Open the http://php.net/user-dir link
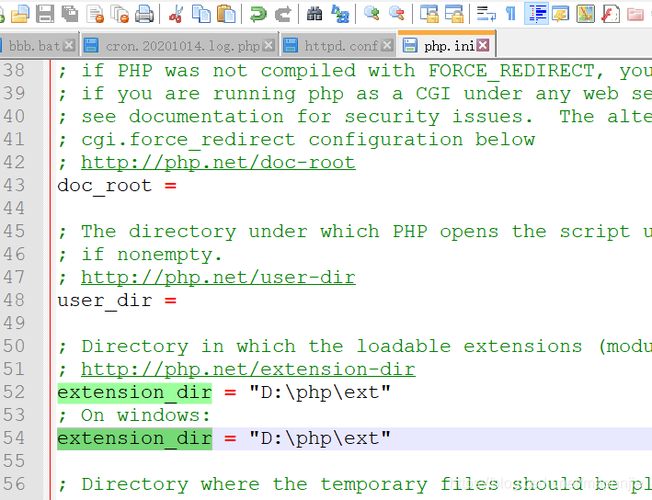Screen dimensions: 652x500 [218, 277]
